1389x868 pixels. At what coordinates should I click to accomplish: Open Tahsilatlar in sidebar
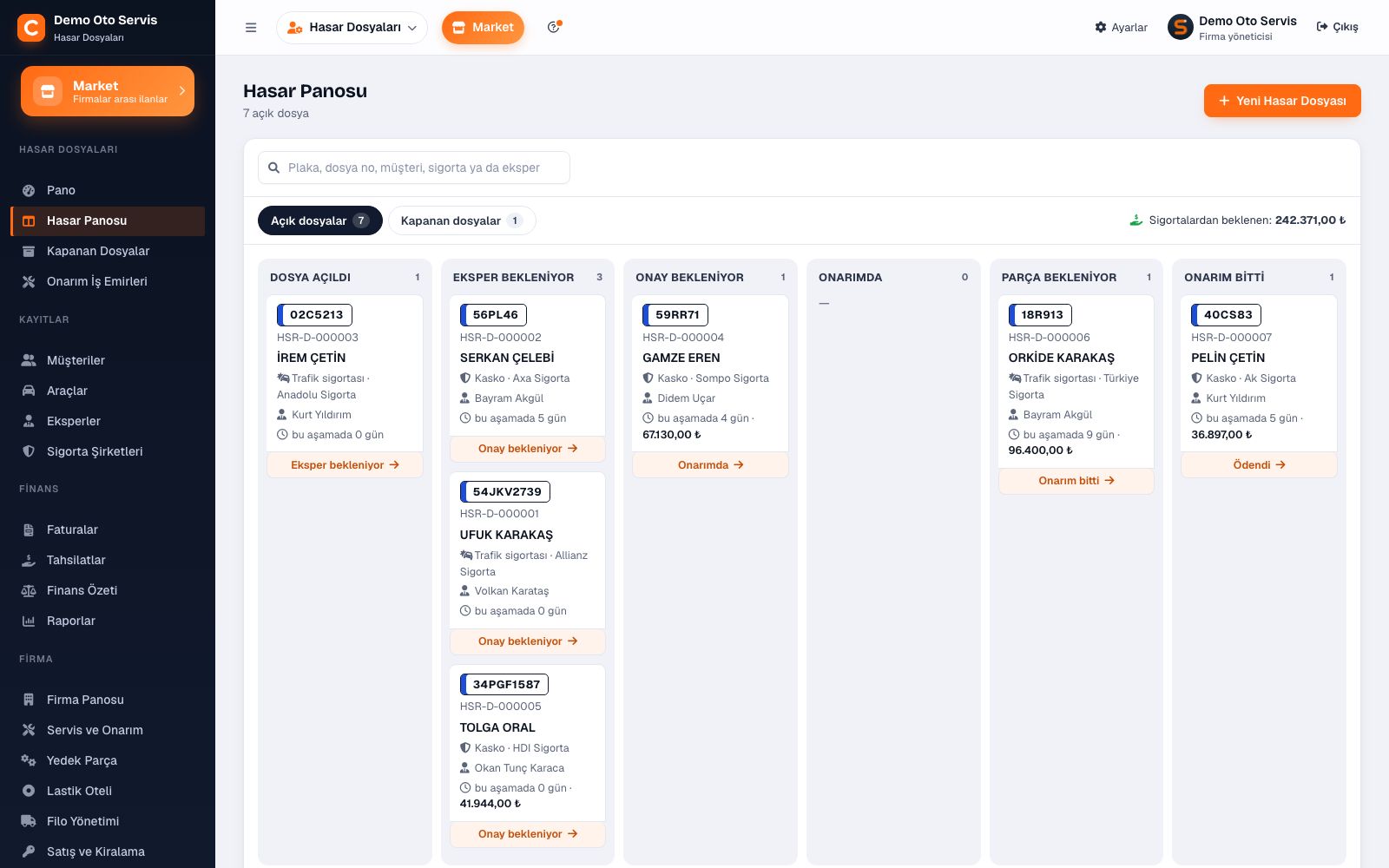108,560
